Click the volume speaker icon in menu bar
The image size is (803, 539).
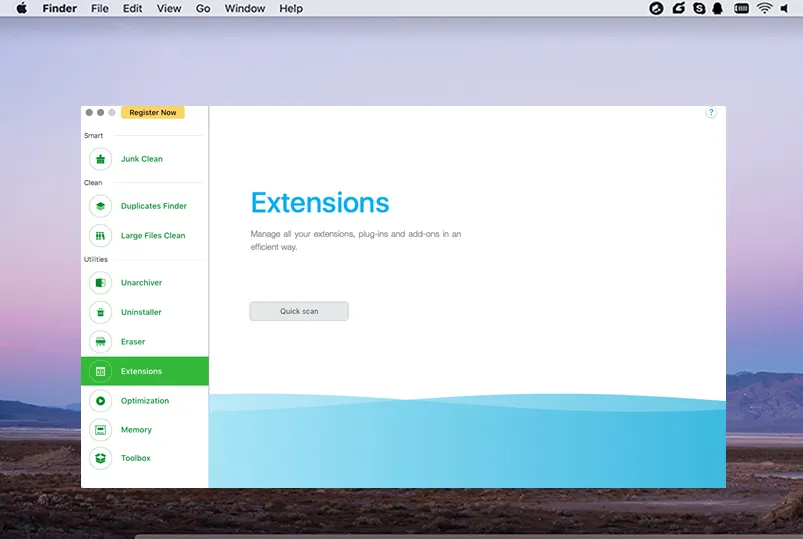(x=788, y=9)
